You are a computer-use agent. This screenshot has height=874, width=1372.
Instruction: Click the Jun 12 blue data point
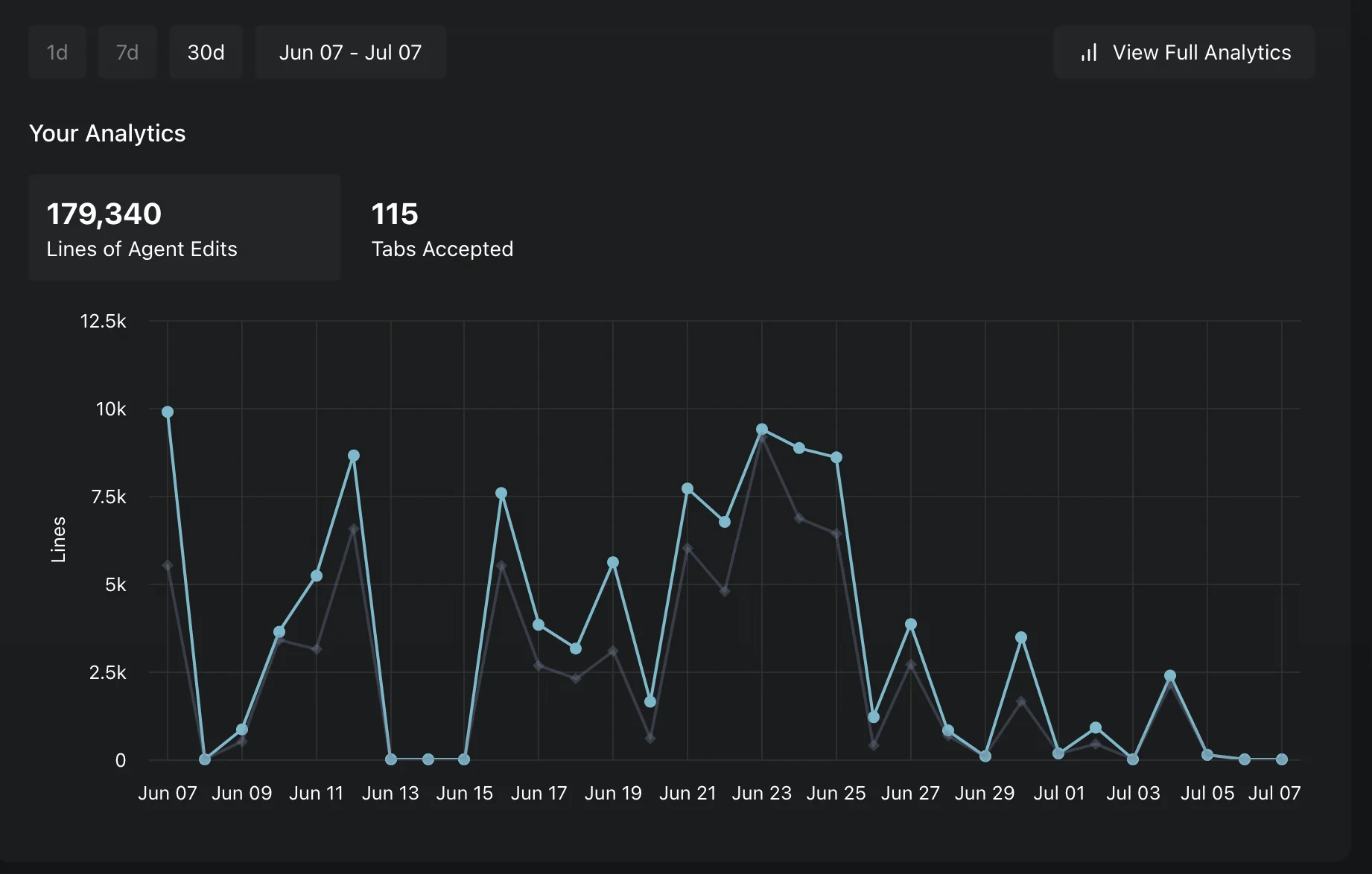tap(354, 456)
